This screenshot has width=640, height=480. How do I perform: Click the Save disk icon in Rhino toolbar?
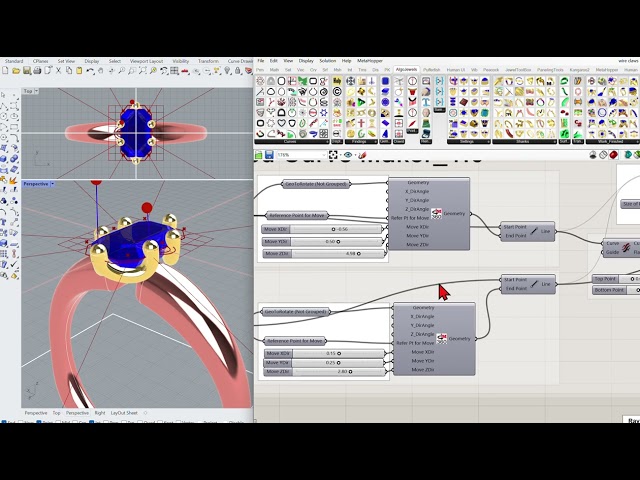[27, 71]
